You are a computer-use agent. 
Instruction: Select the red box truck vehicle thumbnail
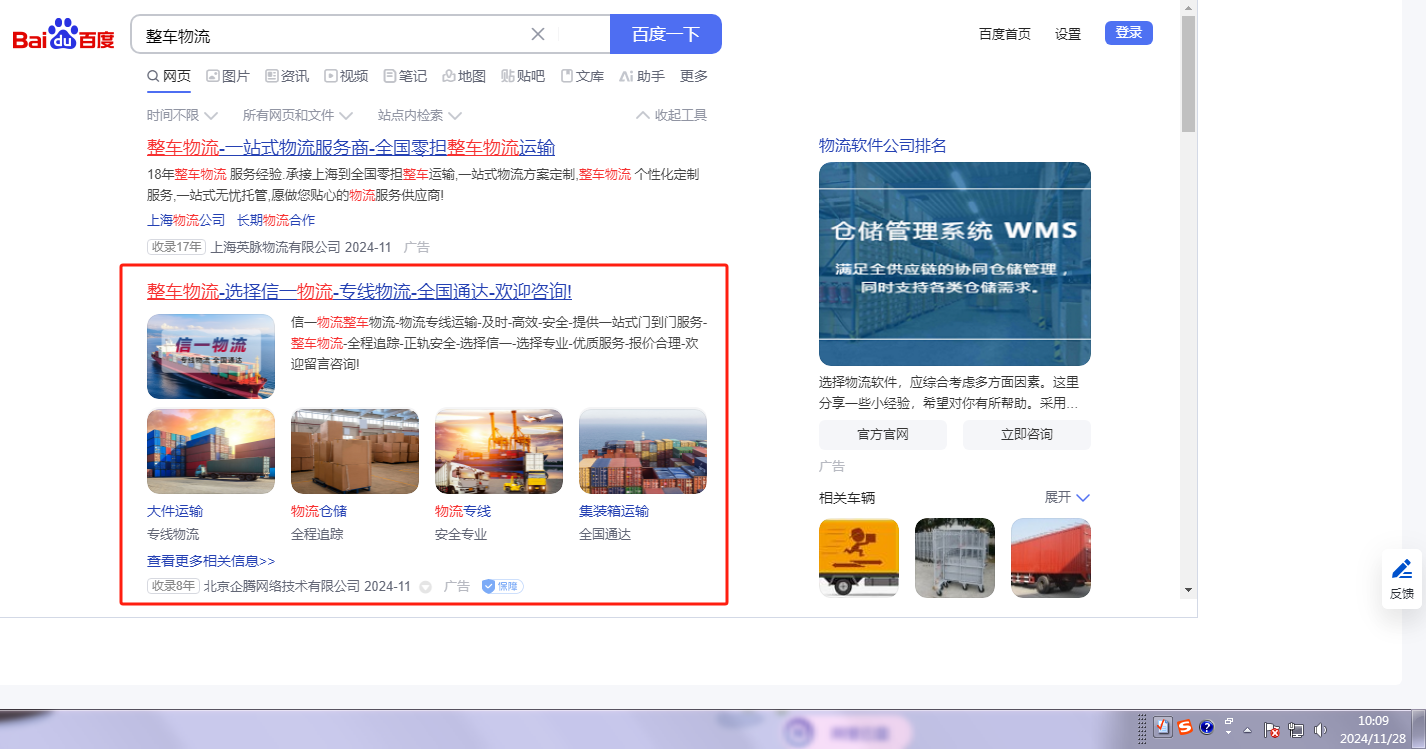point(1051,558)
